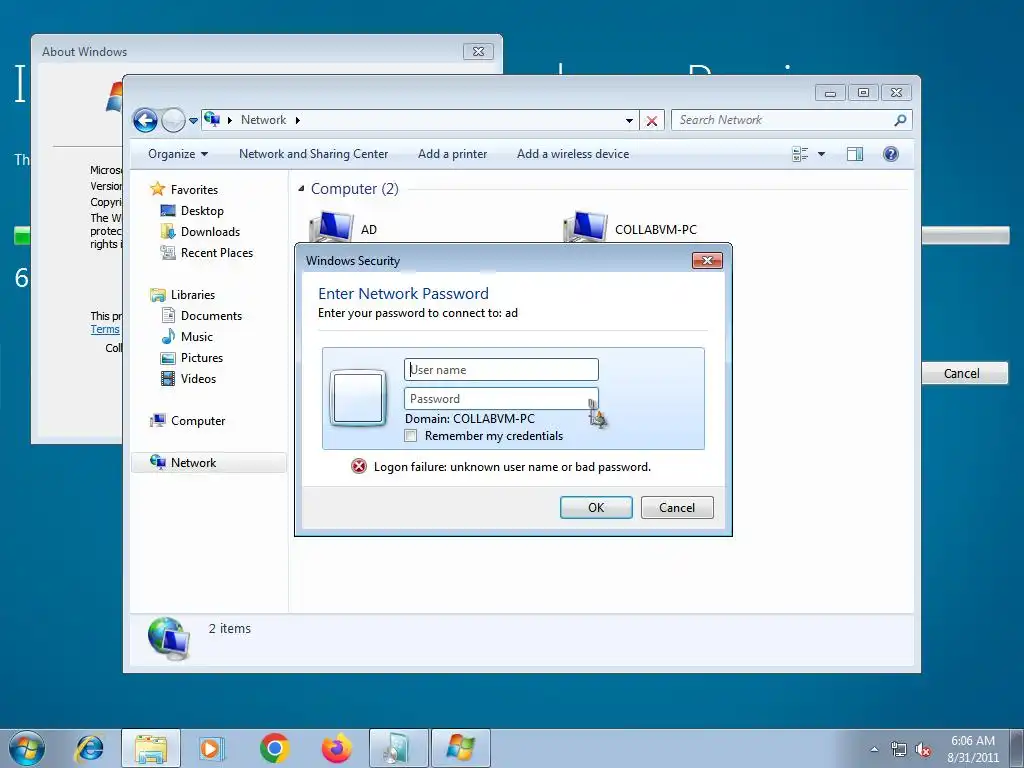Change your view icon in the toolbar

(x=800, y=154)
